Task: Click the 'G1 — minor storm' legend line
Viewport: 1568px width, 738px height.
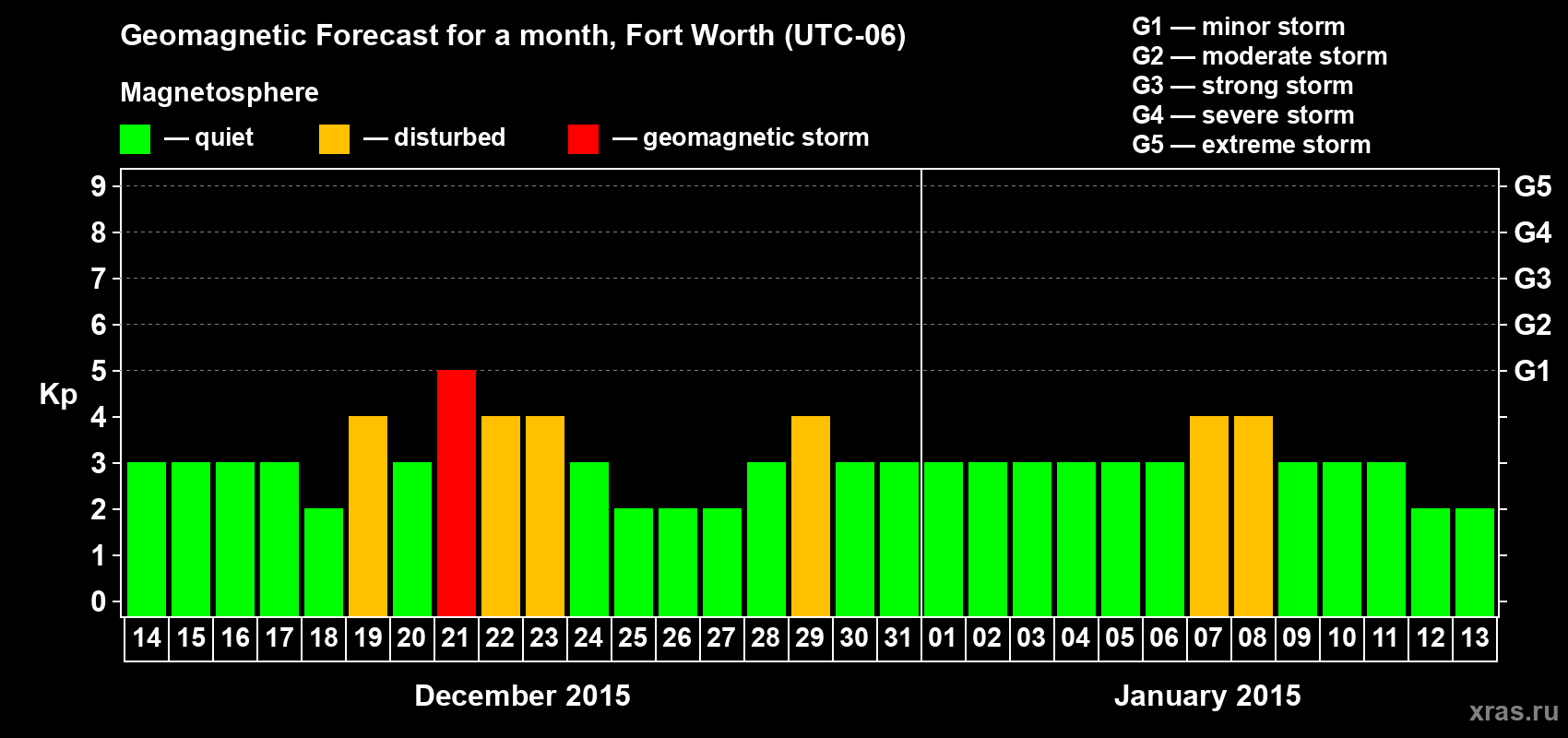Action: pos(1239,27)
